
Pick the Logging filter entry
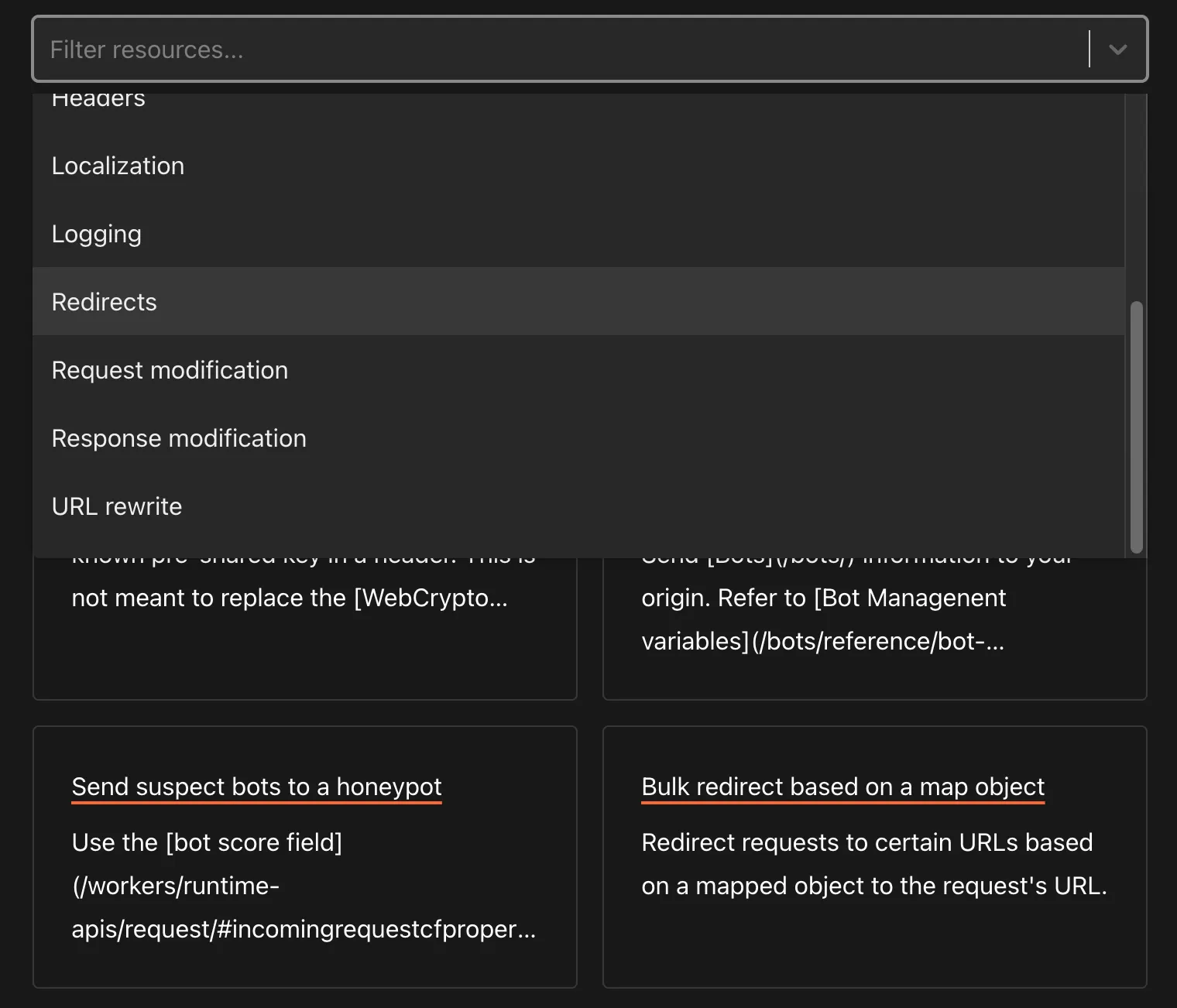click(96, 233)
